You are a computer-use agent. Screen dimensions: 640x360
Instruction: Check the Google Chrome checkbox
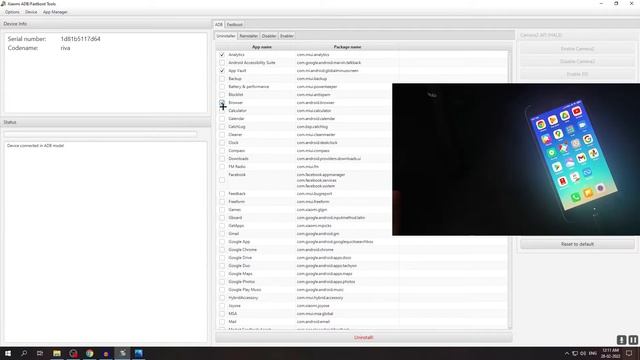pos(222,250)
